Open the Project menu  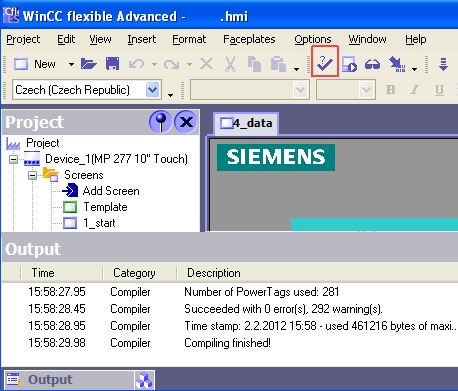[x=23, y=39]
